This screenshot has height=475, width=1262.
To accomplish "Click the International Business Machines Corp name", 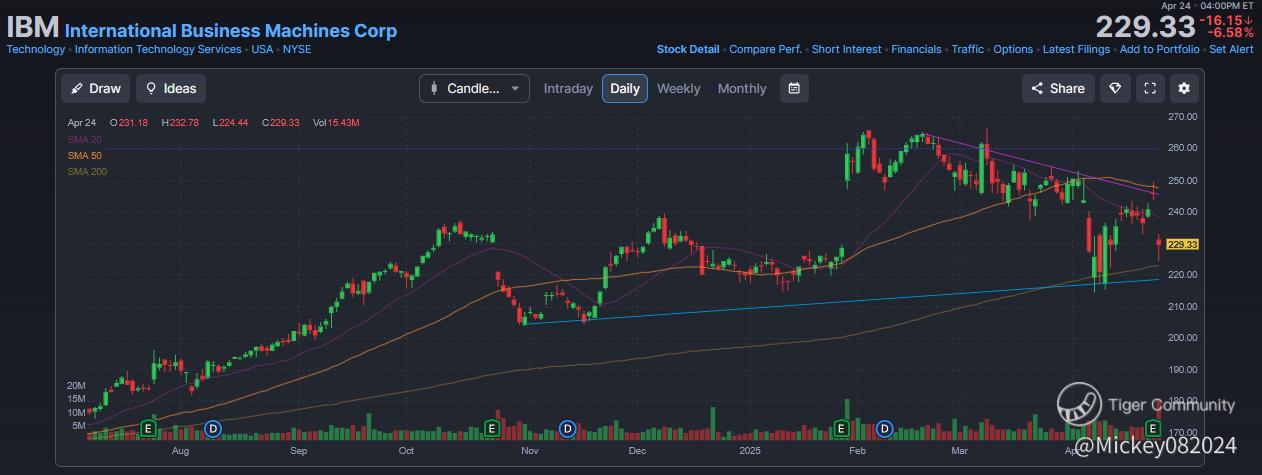I will click(231, 30).
